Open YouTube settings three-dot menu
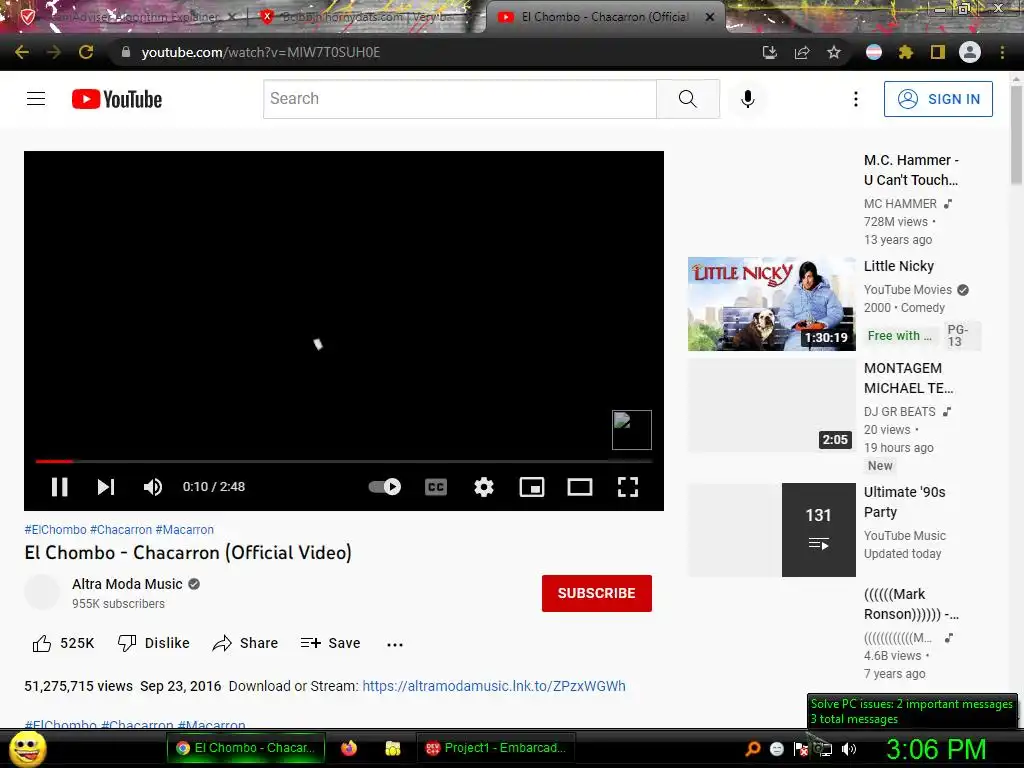The height and width of the screenshot is (768, 1024). [x=856, y=99]
